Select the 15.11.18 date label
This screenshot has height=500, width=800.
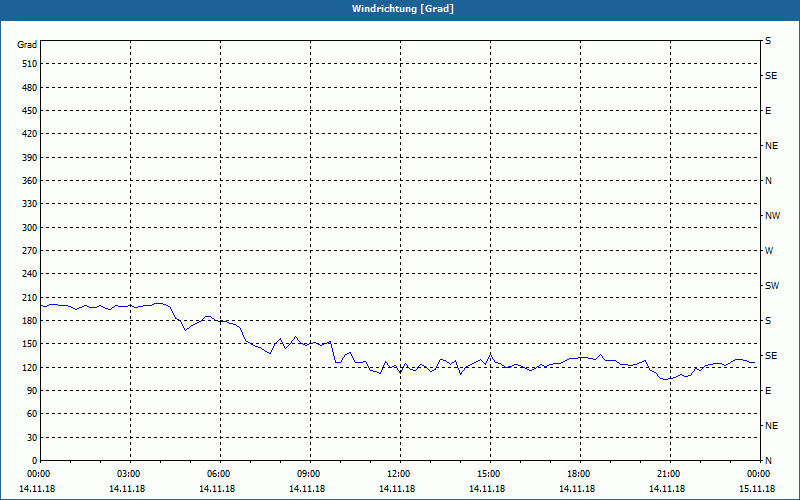coord(757,489)
